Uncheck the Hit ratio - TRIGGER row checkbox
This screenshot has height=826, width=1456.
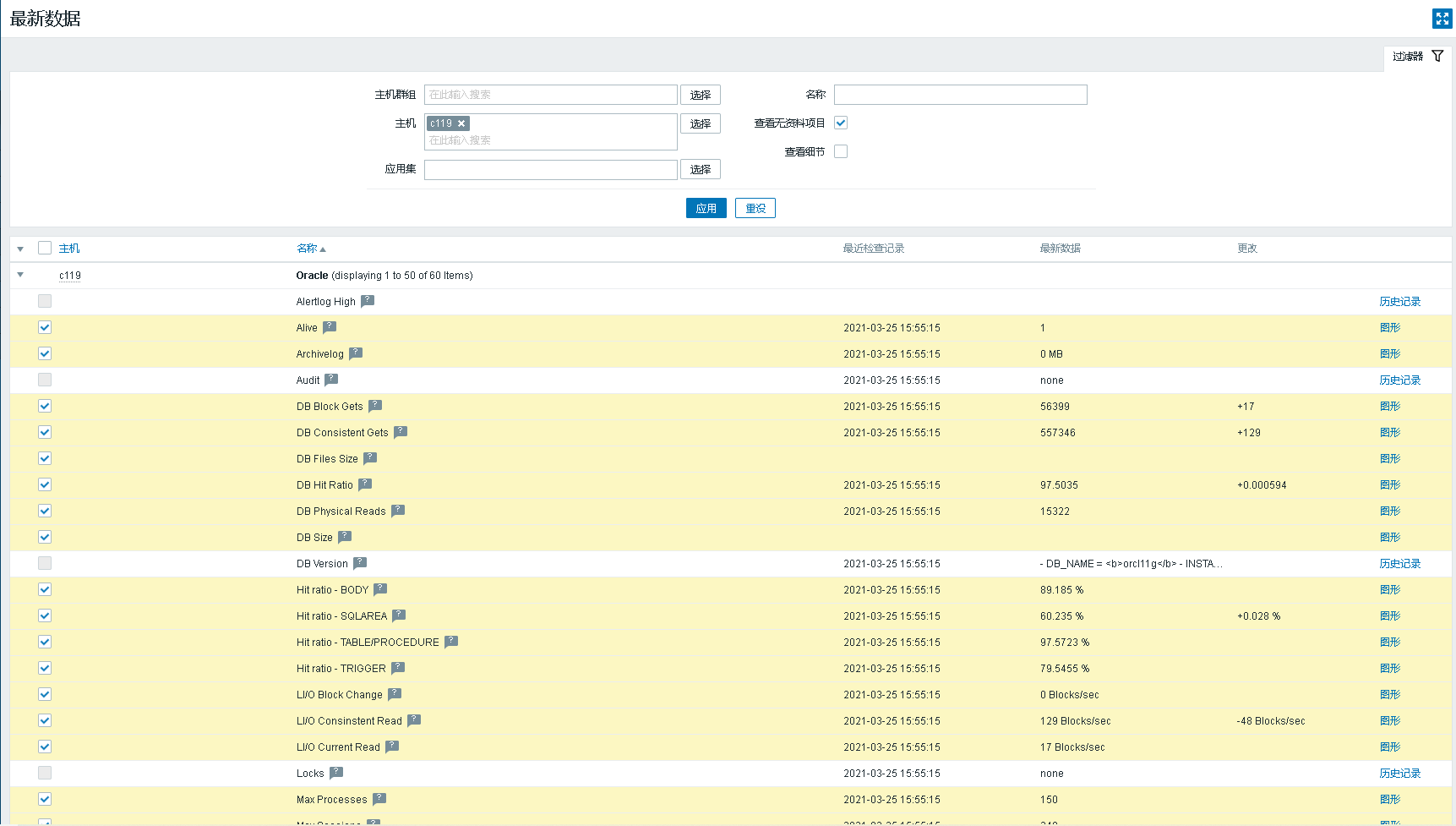pyautogui.click(x=45, y=668)
